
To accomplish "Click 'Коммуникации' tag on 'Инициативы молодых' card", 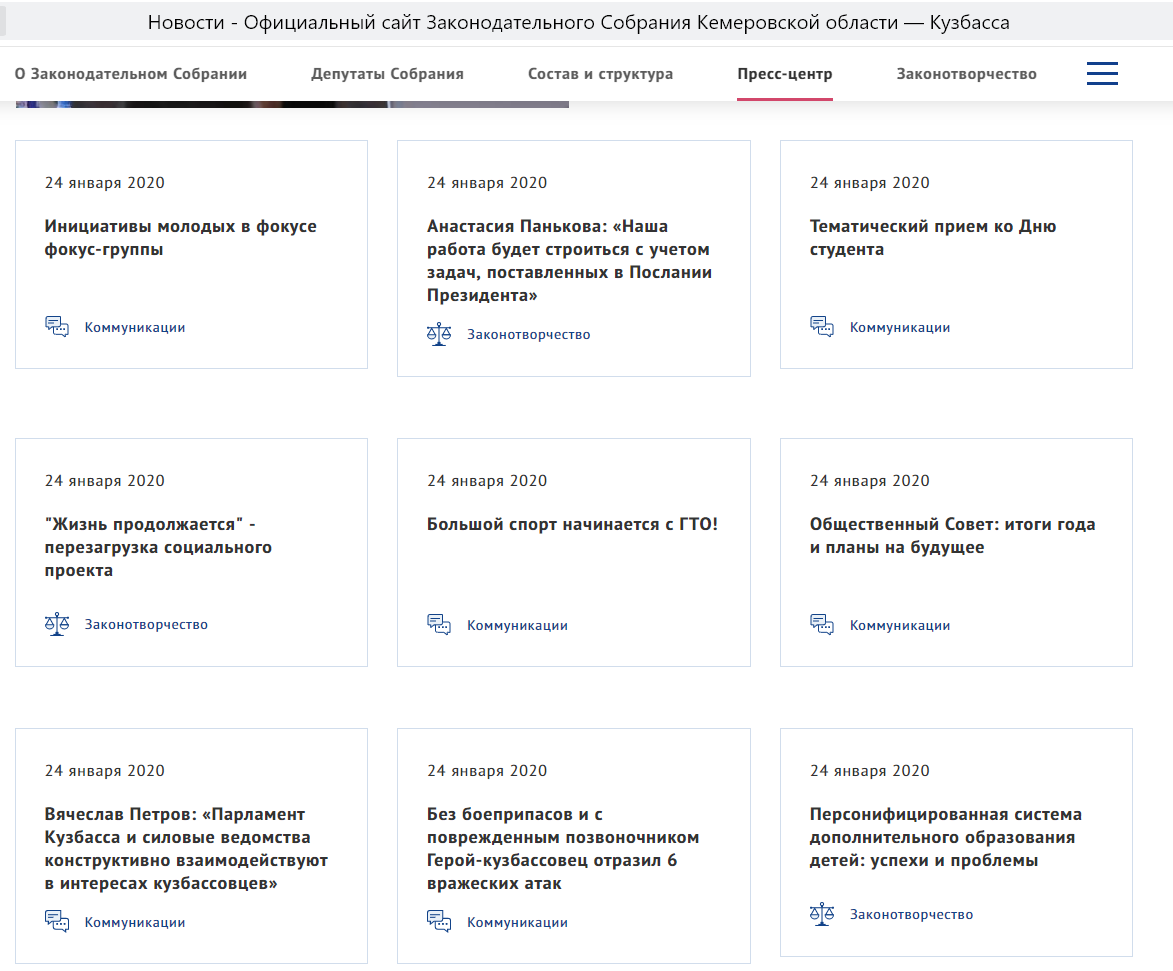I will coord(135,327).
